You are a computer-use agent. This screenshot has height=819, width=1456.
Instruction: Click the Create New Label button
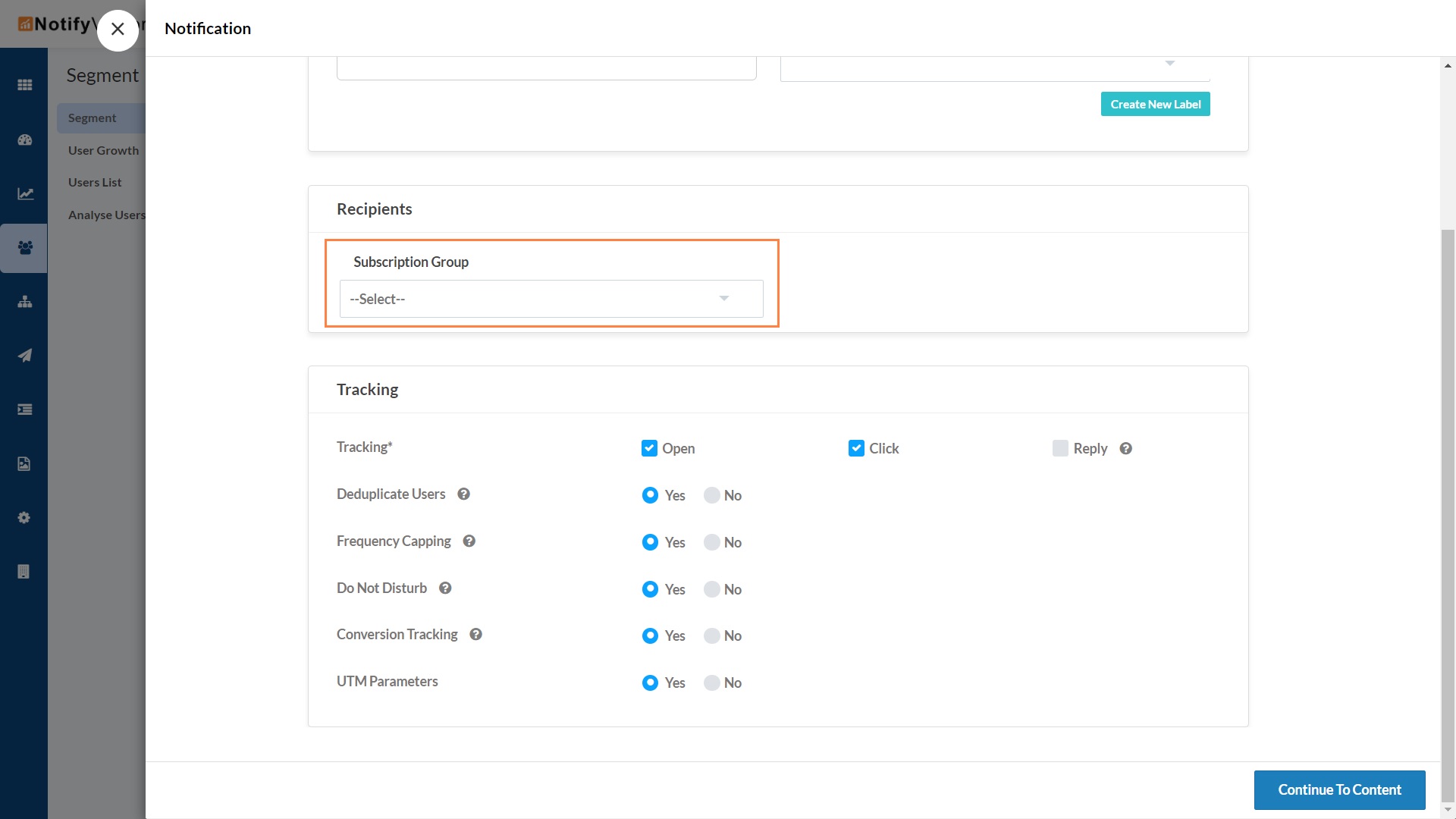(x=1156, y=104)
